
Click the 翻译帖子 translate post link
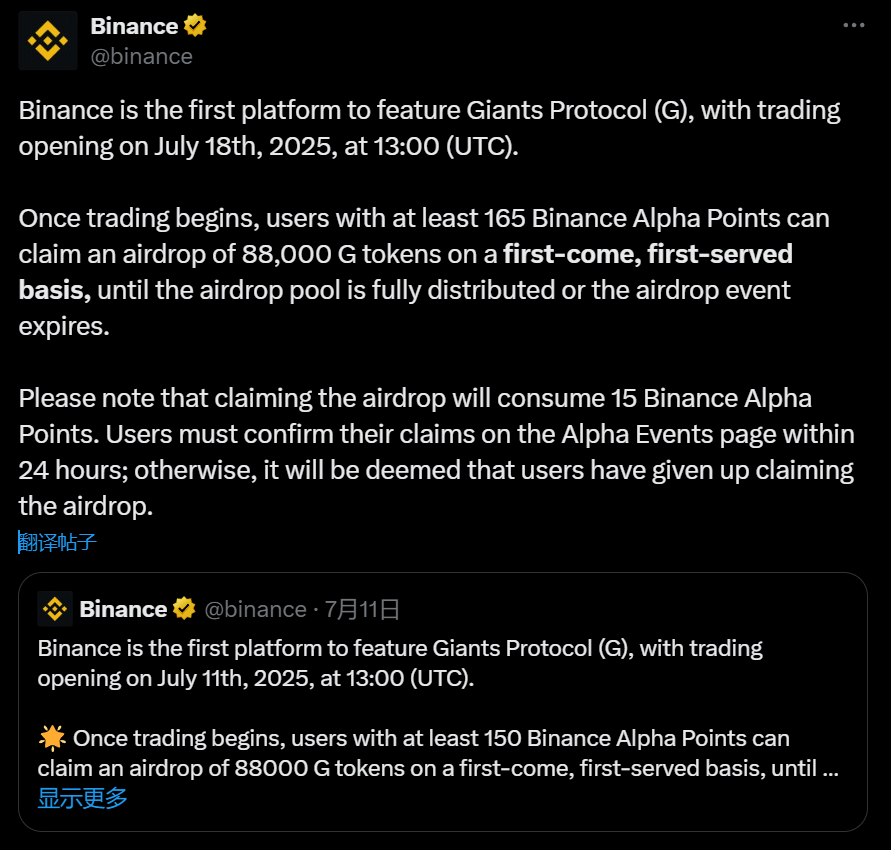coord(58,542)
